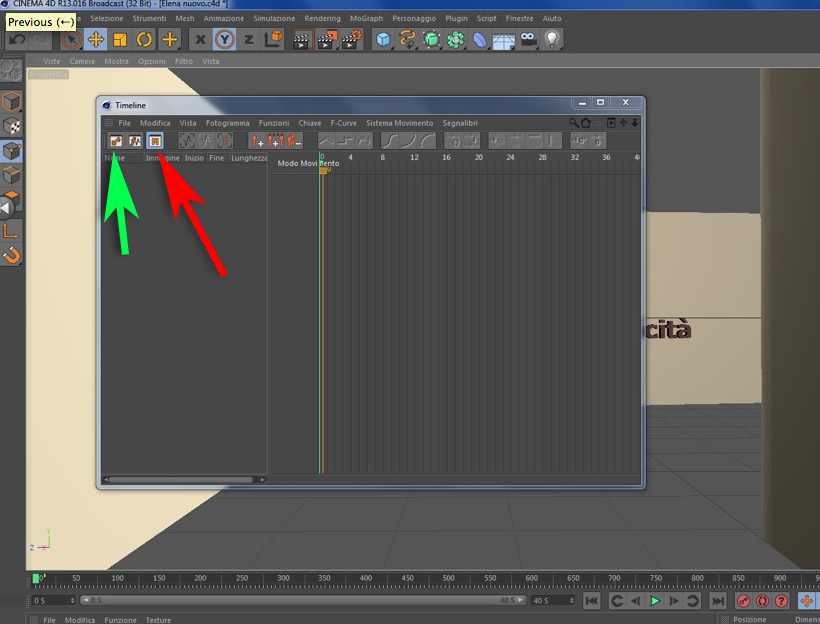Click Timeline add multiple markers icon
Viewport: 820px width, 624px height.
276,141
